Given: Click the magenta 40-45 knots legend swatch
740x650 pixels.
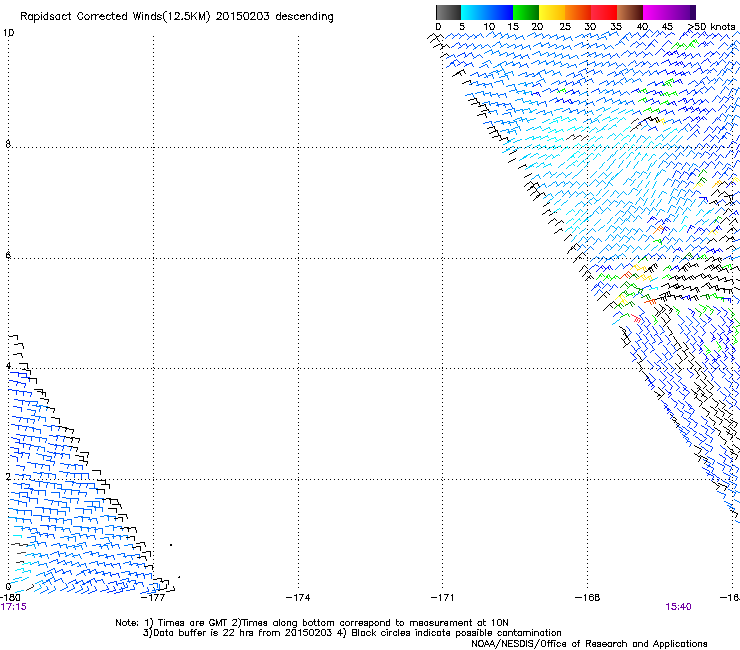Looking at the screenshot, I should tap(656, 12).
